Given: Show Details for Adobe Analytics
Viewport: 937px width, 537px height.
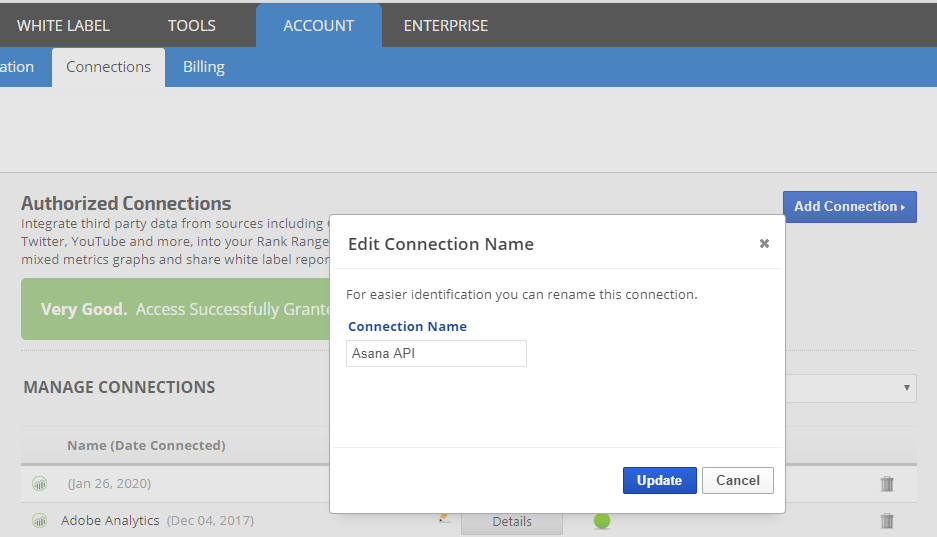Looking at the screenshot, I should (512, 522).
